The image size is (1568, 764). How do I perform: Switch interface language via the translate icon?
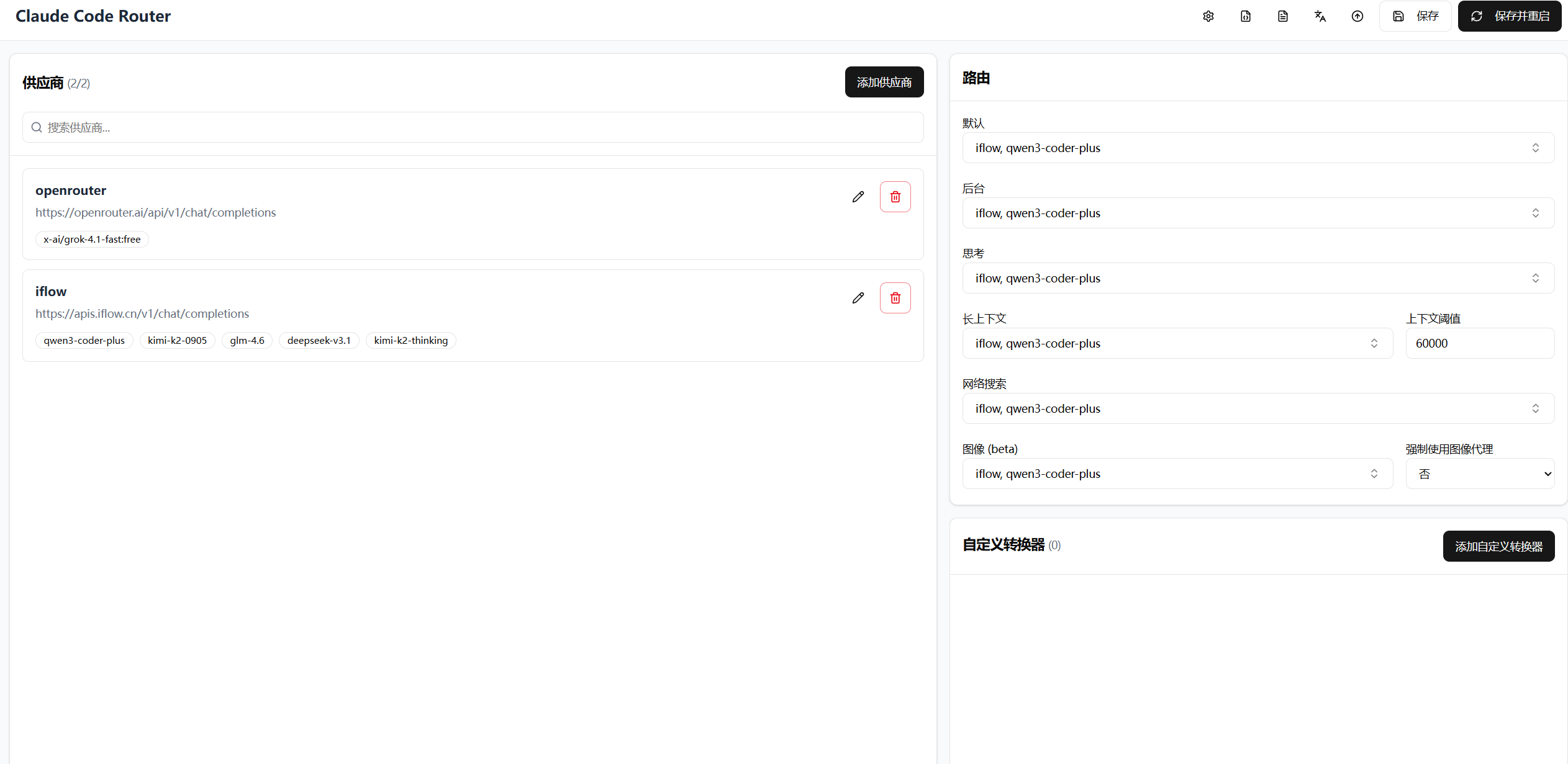[1320, 16]
